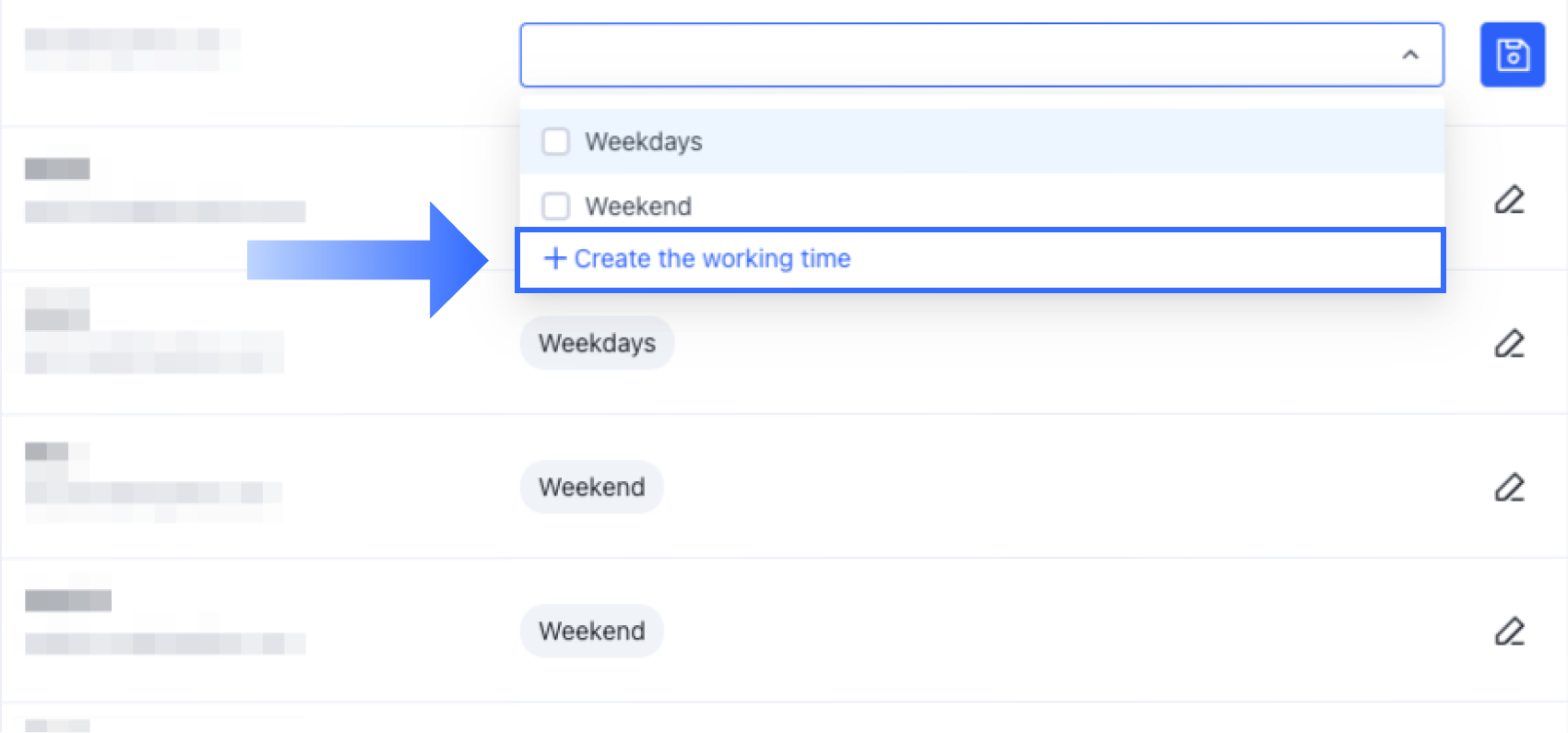Select the Weekend option from the open list
Screen dimensions: 1568x733
(640, 206)
